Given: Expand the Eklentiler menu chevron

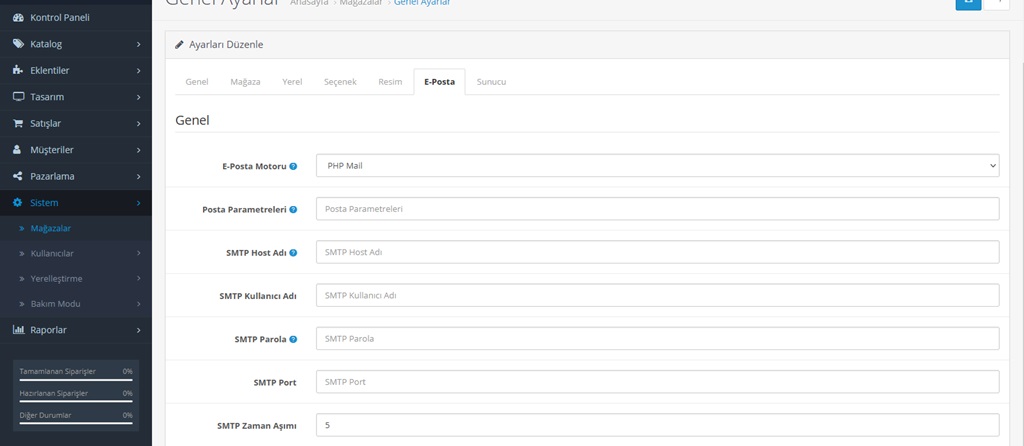Looking at the screenshot, I should [x=138, y=71].
